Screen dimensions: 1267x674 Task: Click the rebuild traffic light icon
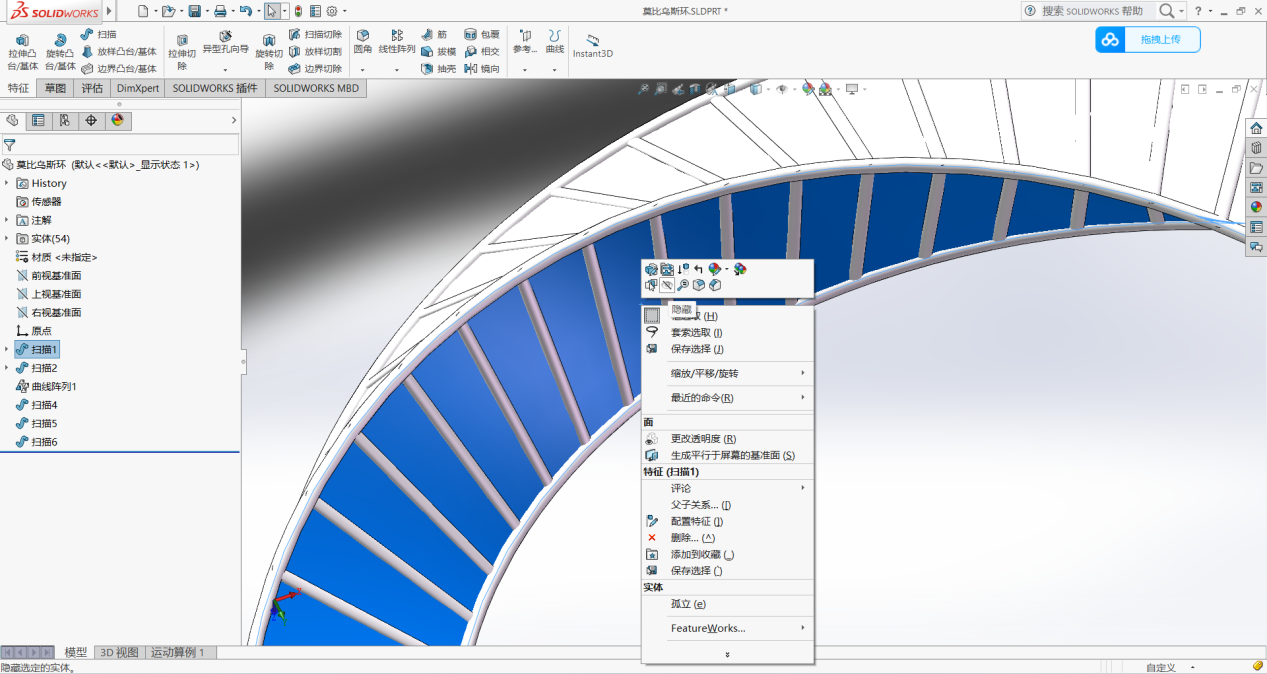[298, 11]
